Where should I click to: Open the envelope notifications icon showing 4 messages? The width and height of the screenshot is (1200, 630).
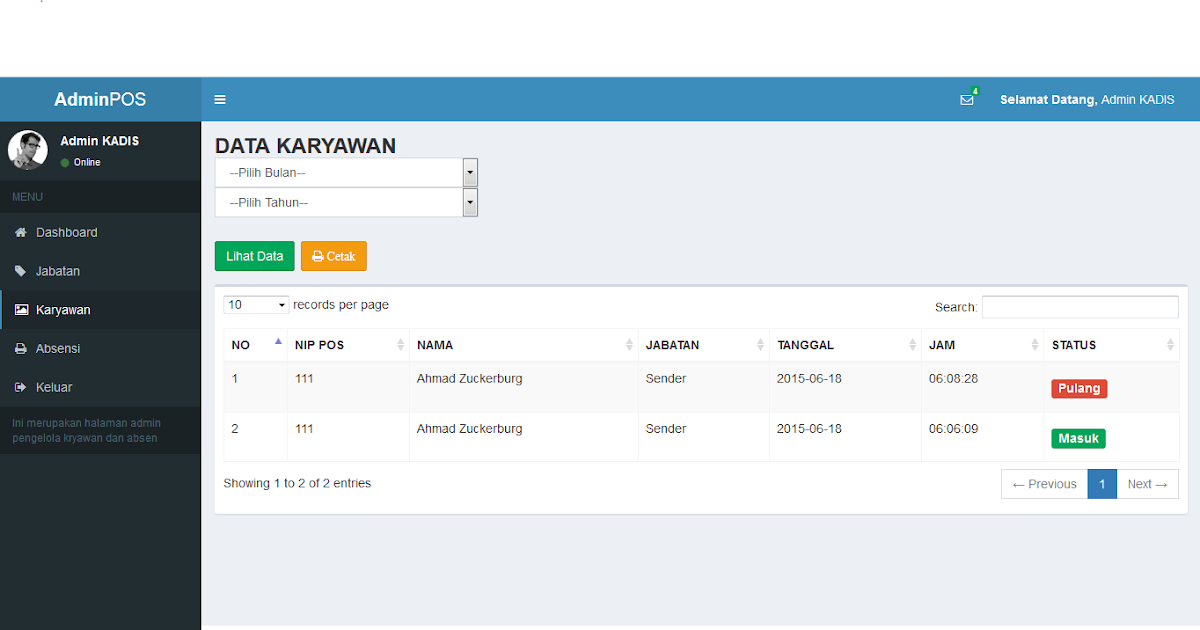[x=966, y=99]
